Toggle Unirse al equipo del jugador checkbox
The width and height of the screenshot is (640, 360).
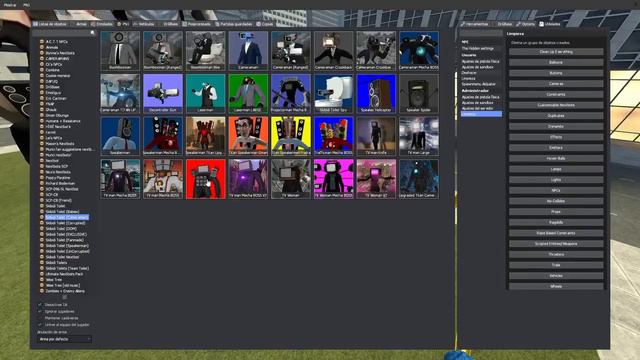click(40, 324)
